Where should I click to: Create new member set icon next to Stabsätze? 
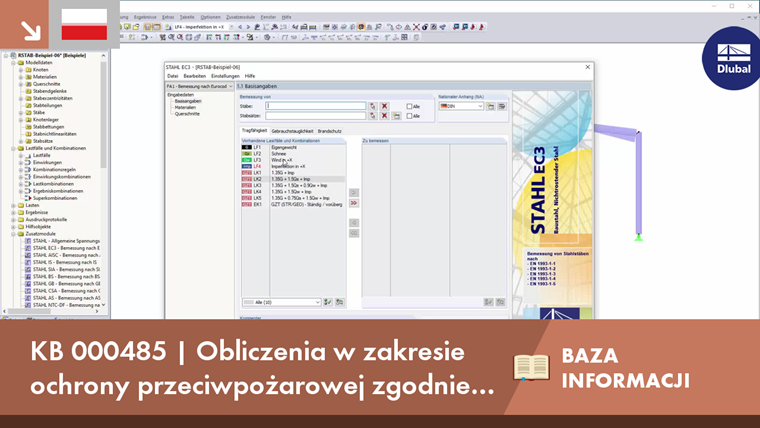click(396, 116)
